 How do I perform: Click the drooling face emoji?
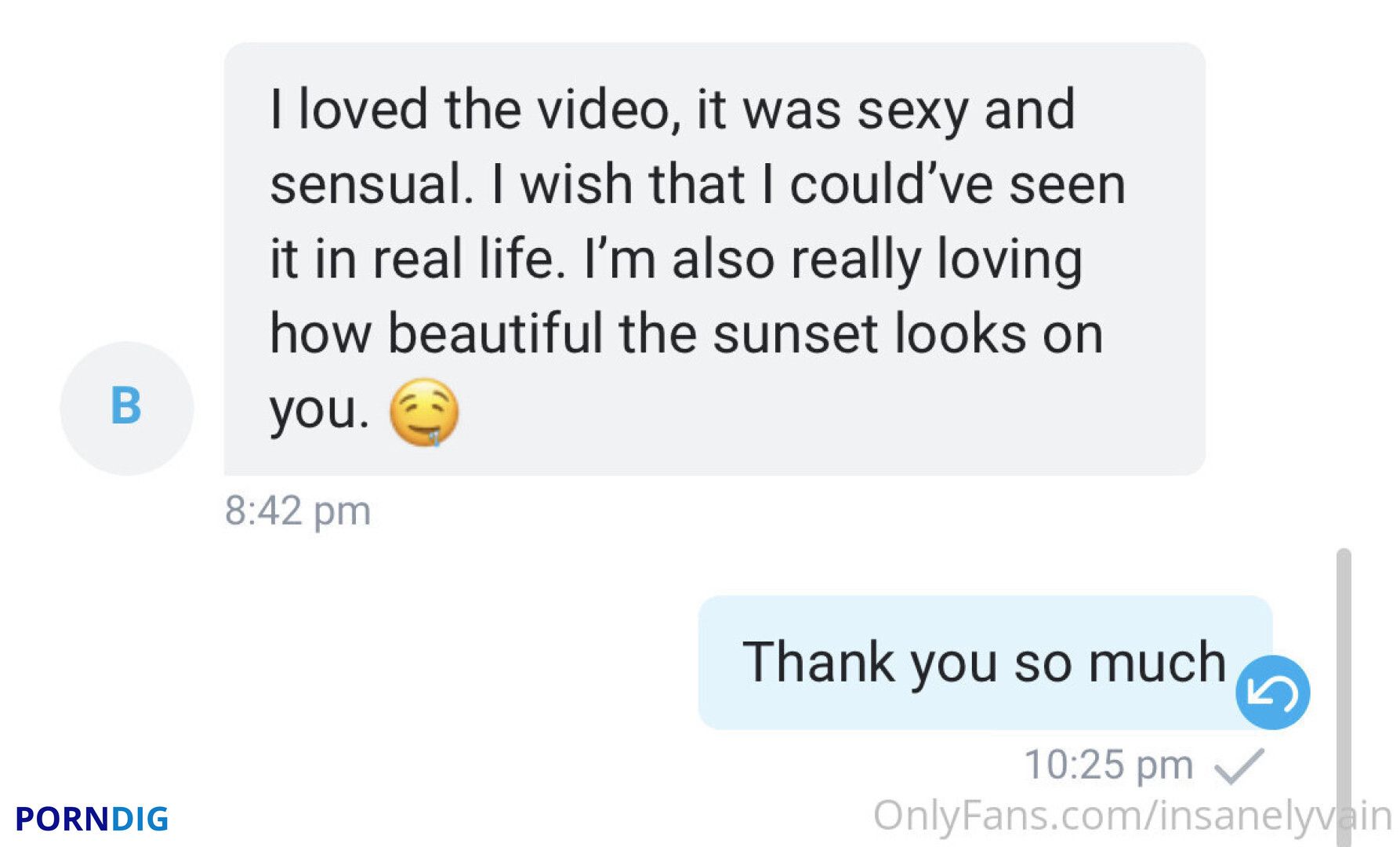click(x=424, y=413)
